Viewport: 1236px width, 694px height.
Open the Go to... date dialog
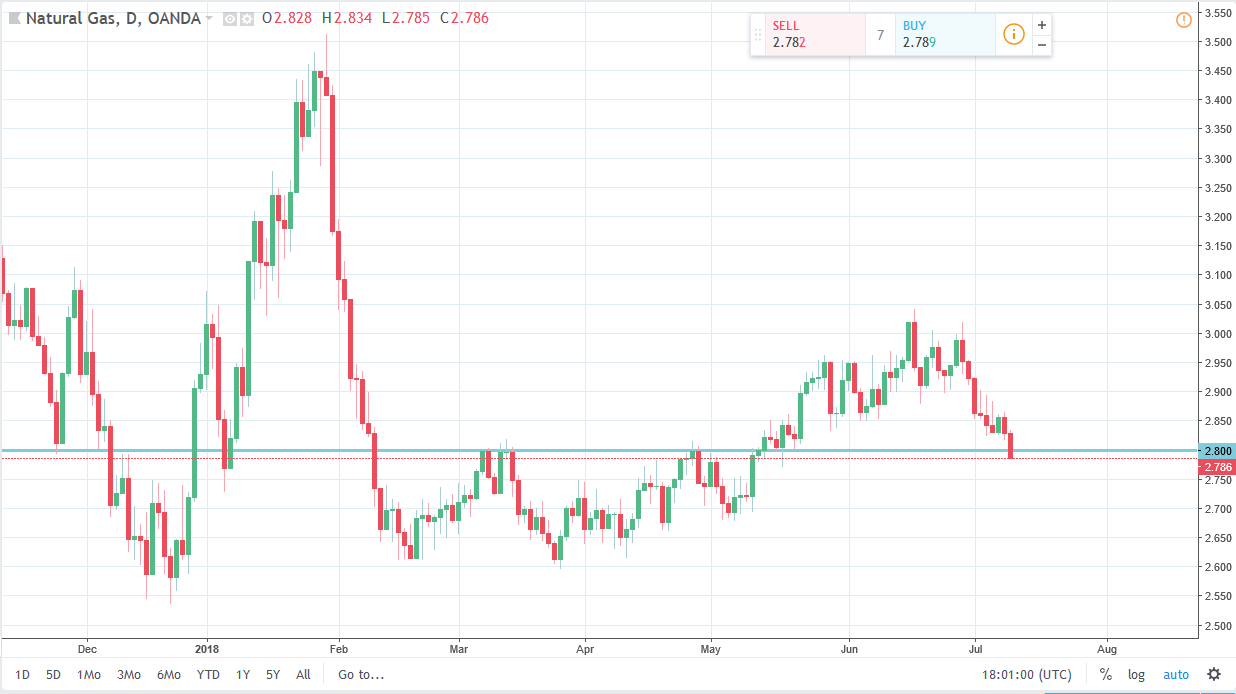tap(361, 674)
